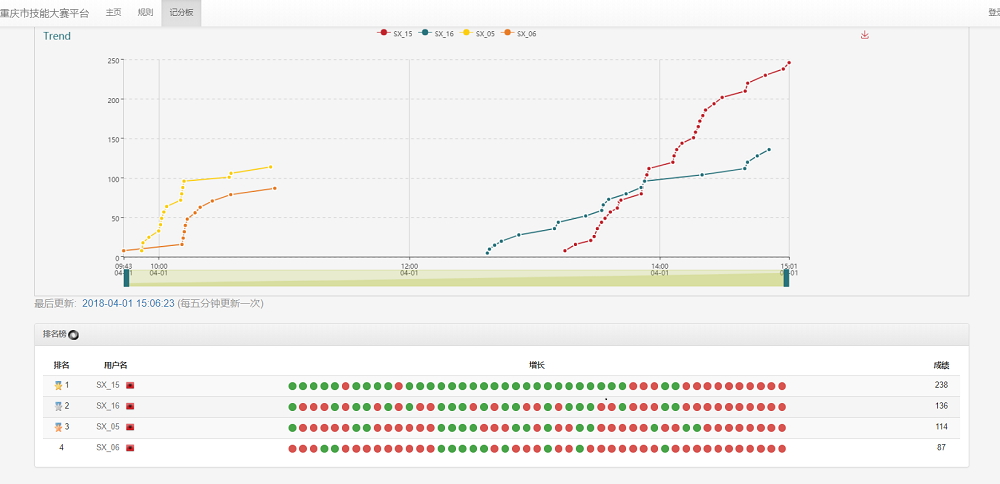Click the silver medal icon for rank 2
This screenshot has height=484, width=1000.
58,406
